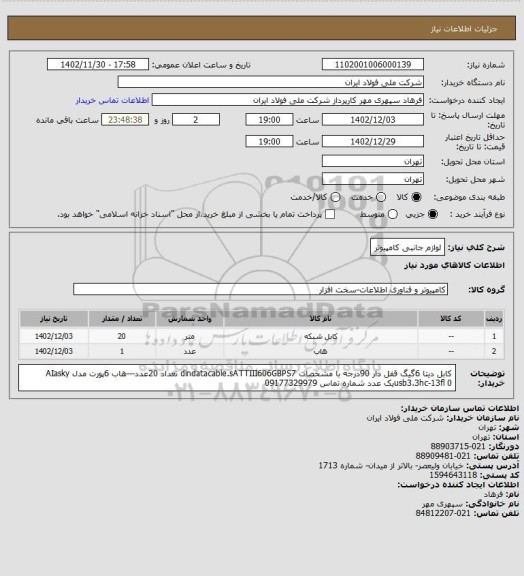524x576 pixels.
Task: Click the date cell in the کابل شبکه row
Action: tap(54, 336)
